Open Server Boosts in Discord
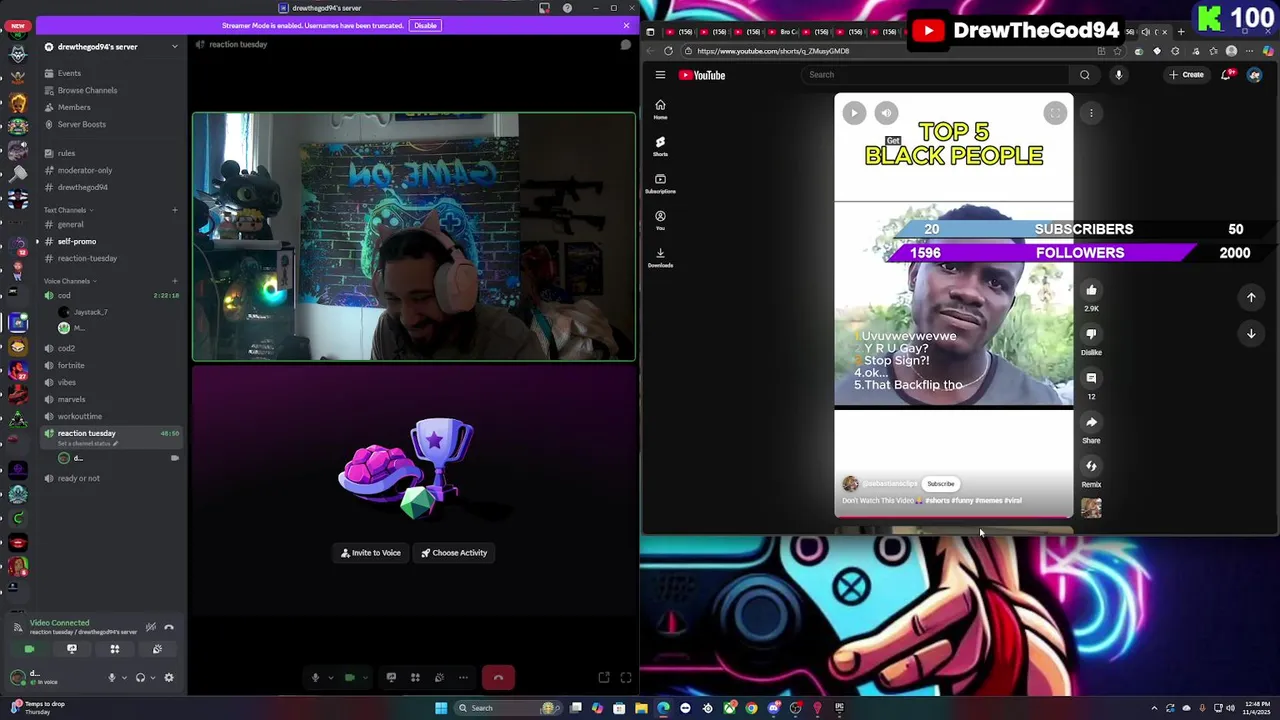1280x720 pixels. tap(81, 124)
